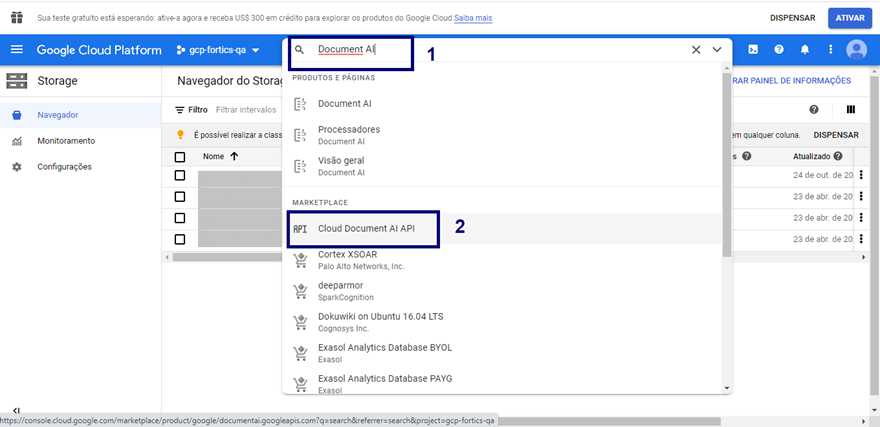Open notifications bell icon
The image size is (880, 427).
pyautogui.click(x=805, y=49)
